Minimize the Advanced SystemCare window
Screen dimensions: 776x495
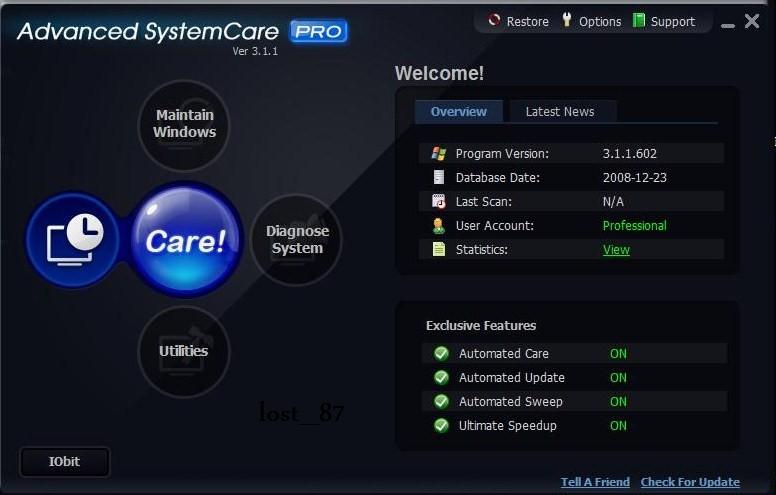click(728, 25)
